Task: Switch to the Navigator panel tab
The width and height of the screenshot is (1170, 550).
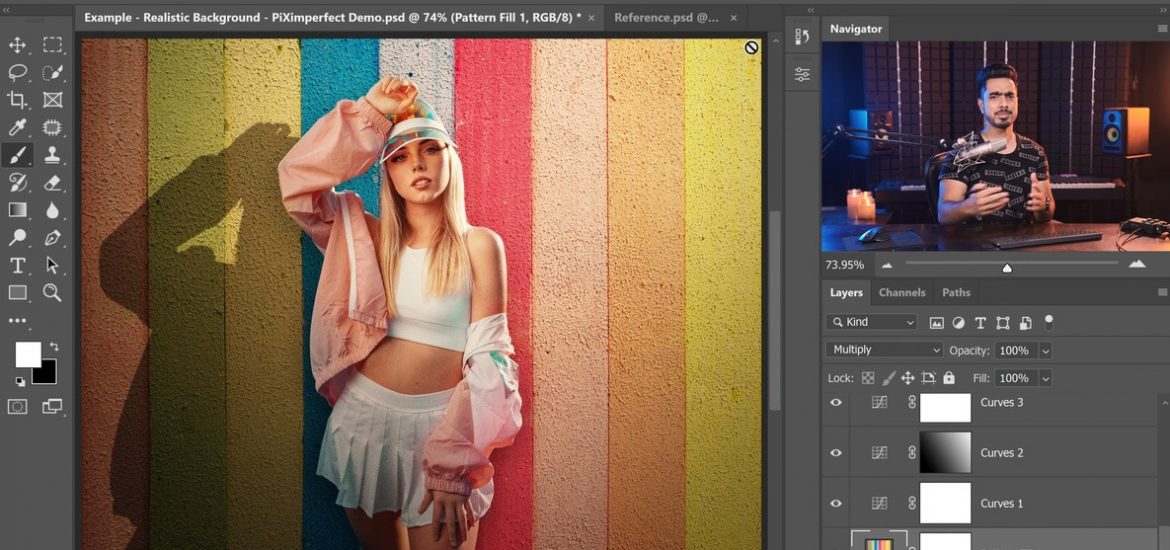Action: point(856,29)
